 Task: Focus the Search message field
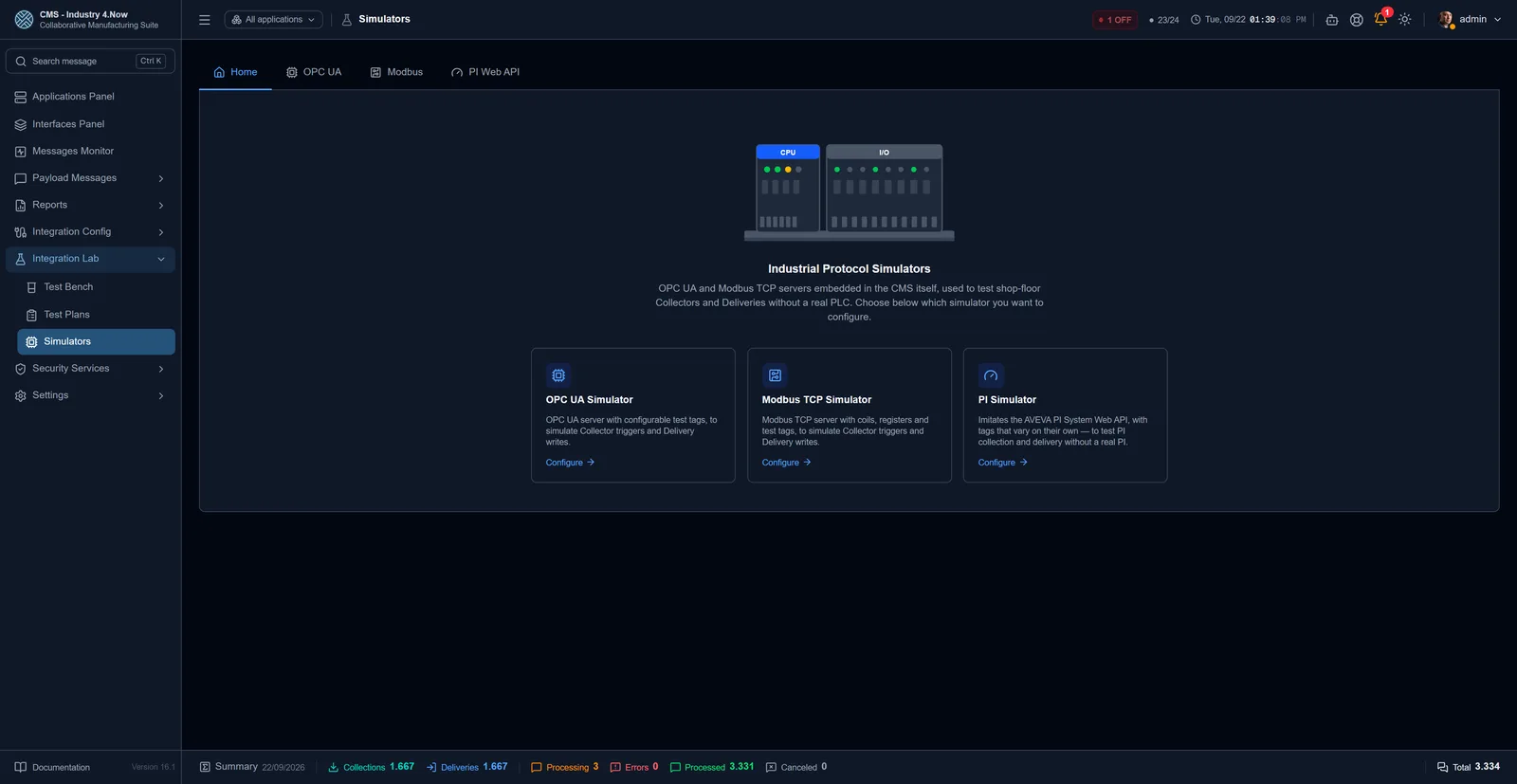click(90, 61)
